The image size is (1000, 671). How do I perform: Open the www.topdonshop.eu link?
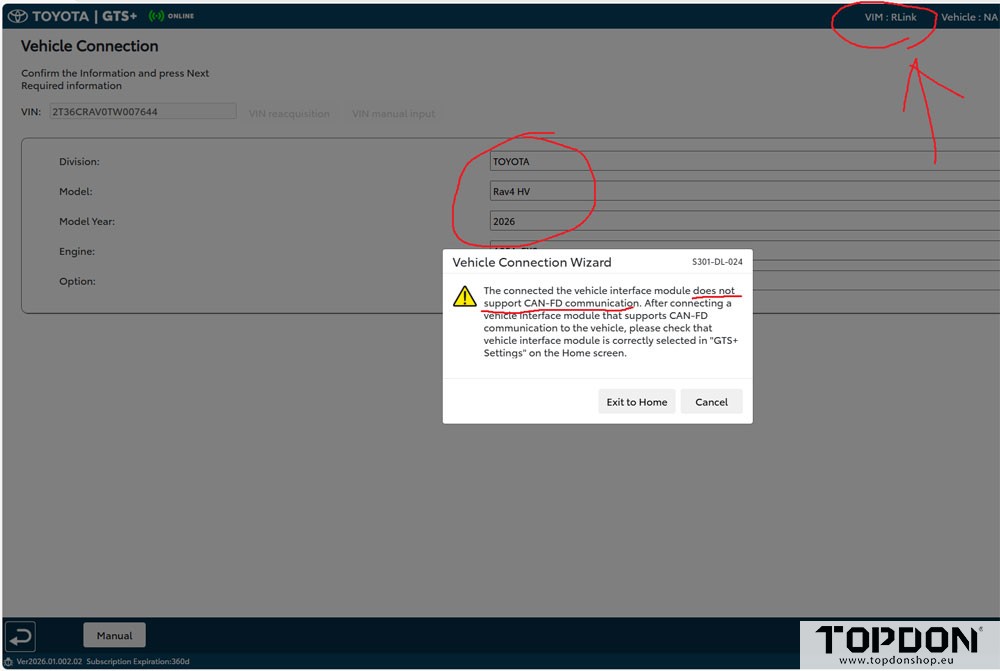pyautogui.click(x=896, y=660)
